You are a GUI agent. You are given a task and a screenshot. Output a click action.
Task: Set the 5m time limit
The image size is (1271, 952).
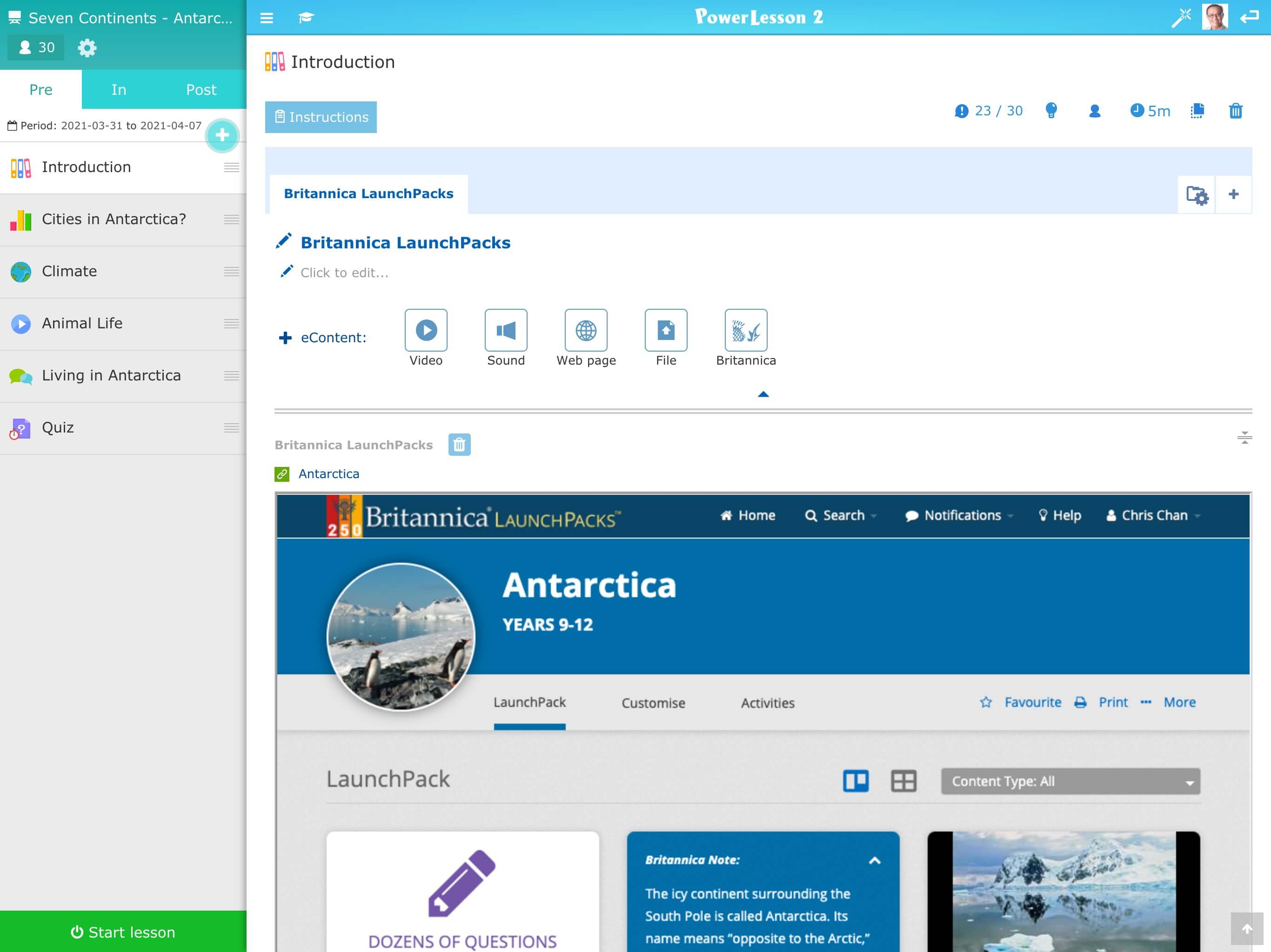[x=1150, y=111]
